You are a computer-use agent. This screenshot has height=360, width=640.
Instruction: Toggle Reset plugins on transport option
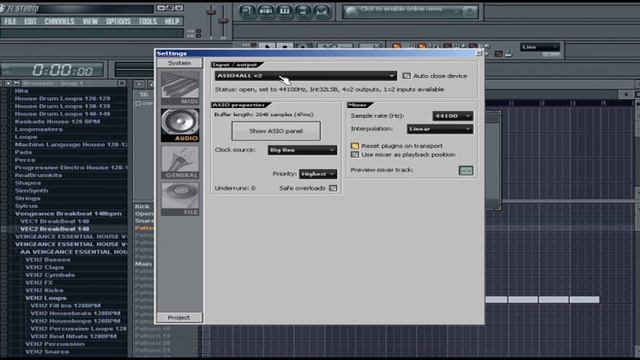pos(355,146)
